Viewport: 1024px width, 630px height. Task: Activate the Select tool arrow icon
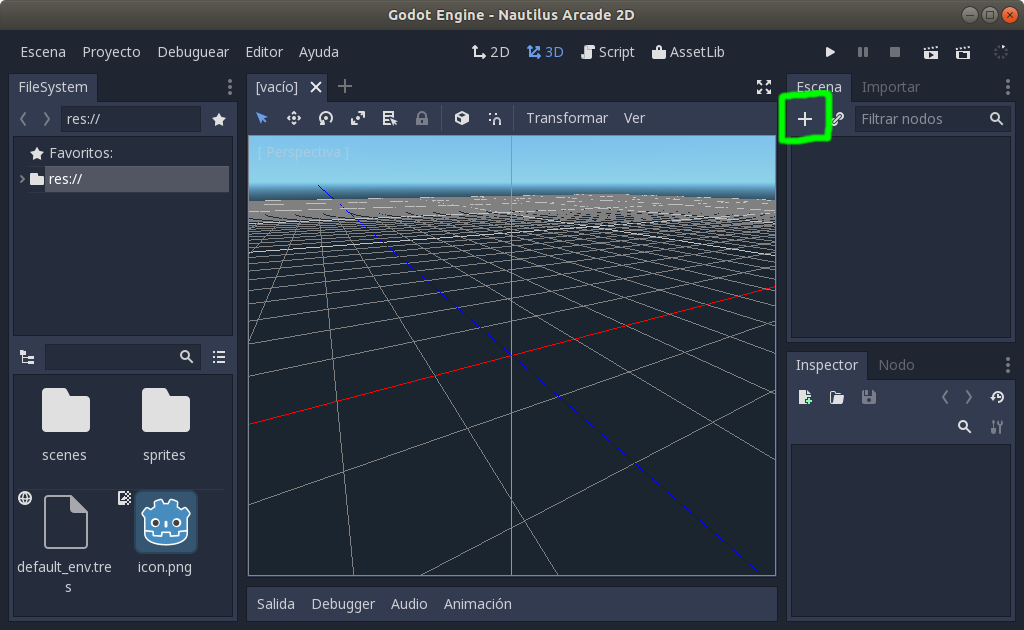pyautogui.click(x=263, y=118)
